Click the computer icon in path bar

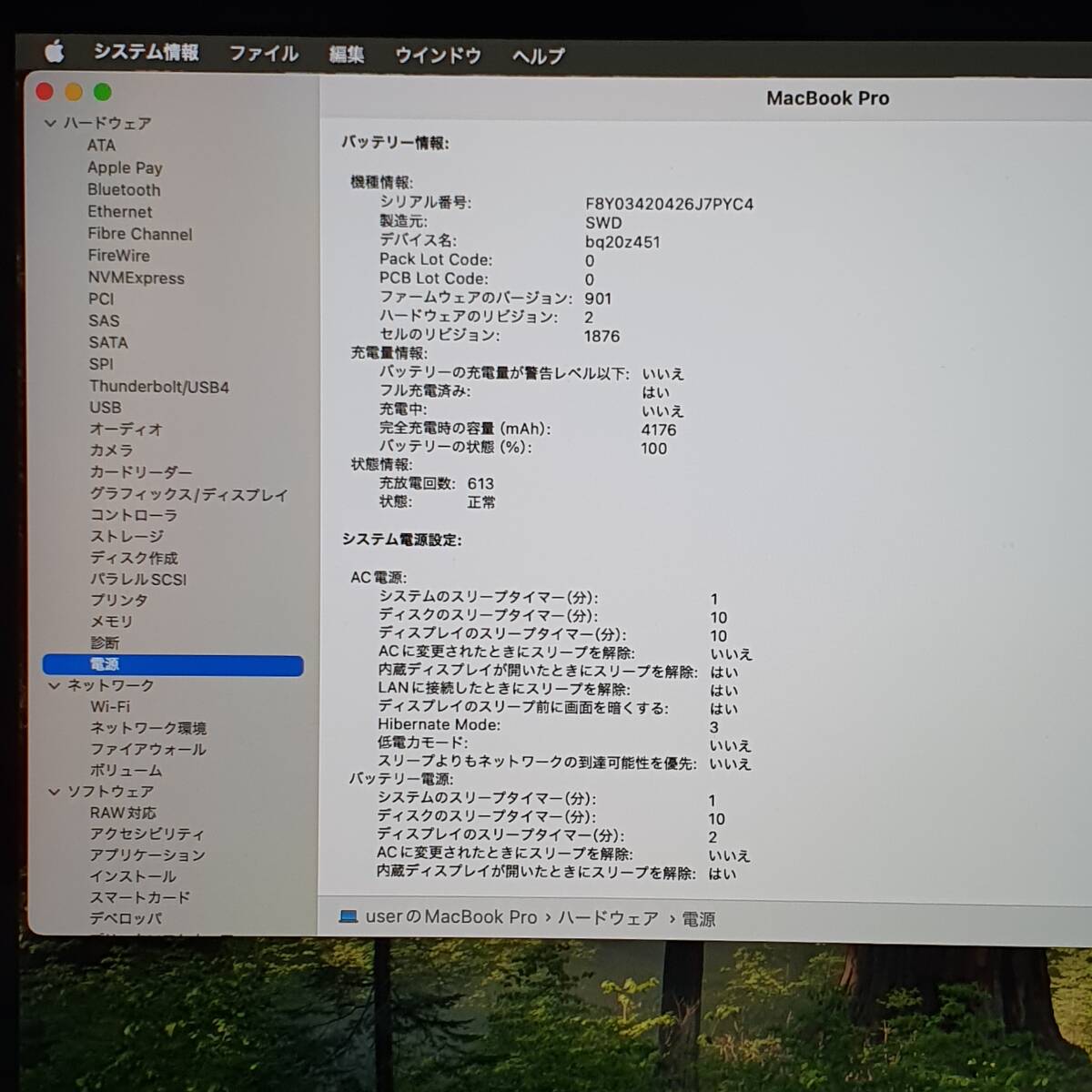(348, 916)
